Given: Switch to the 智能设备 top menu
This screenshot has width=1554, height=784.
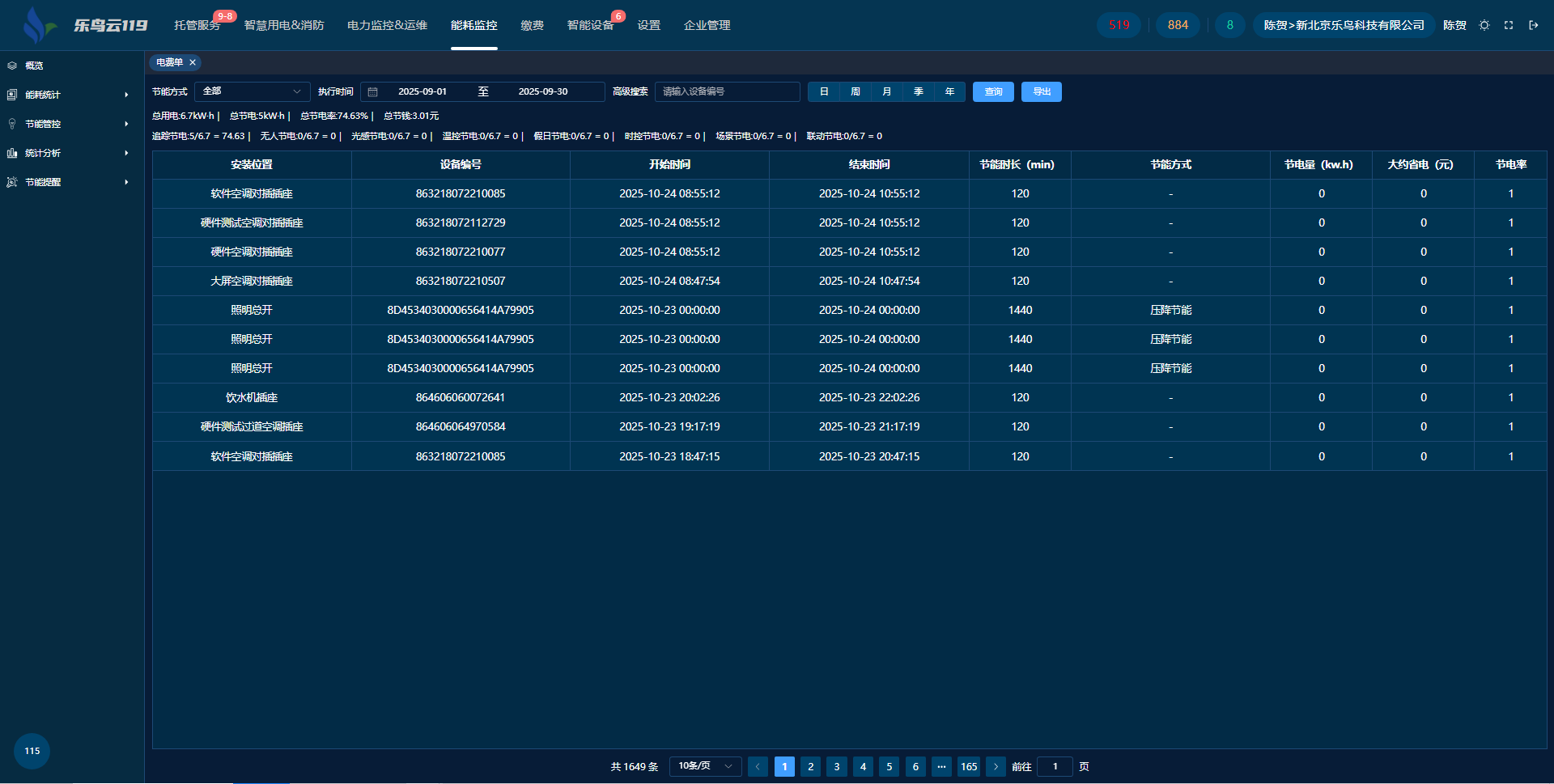Looking at the screenshot, I should coord(590,25).
